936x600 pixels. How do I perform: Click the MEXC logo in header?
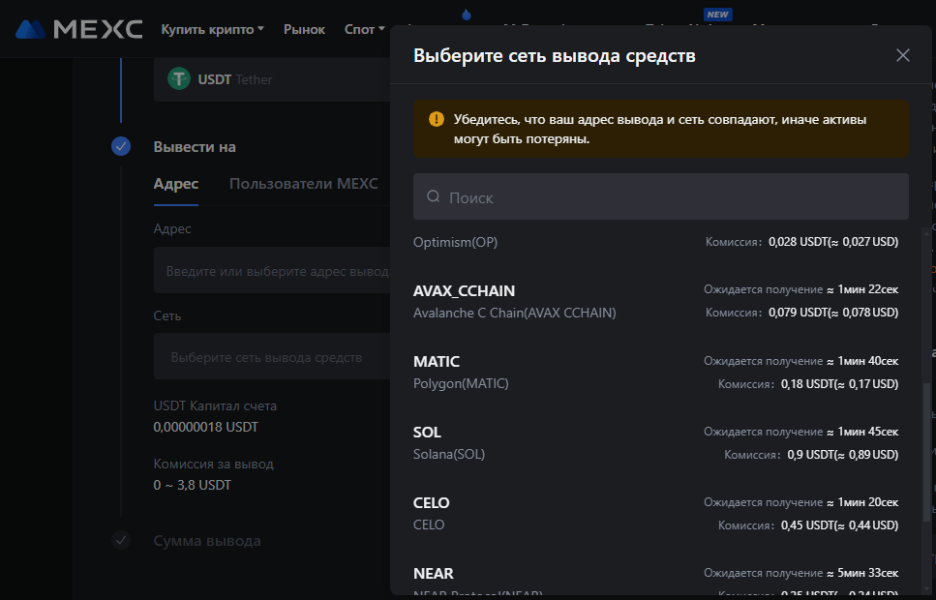coord(79,29)
